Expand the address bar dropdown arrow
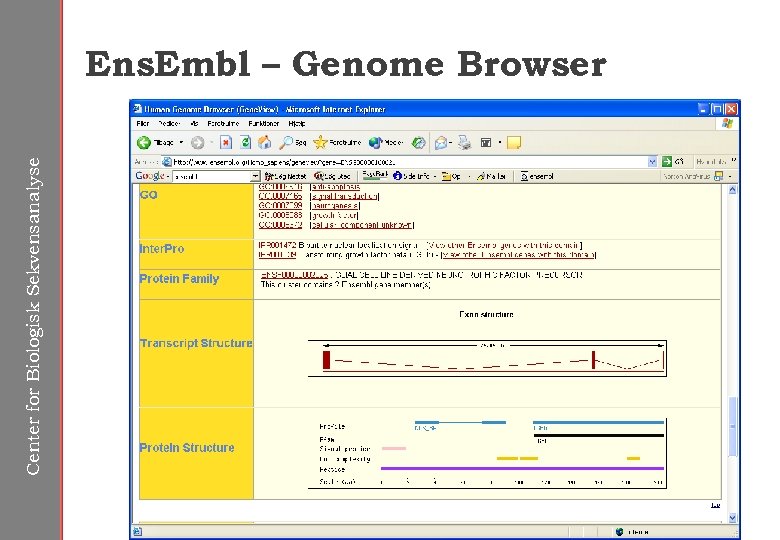The image size is (780, 540). tap(652, 162)
